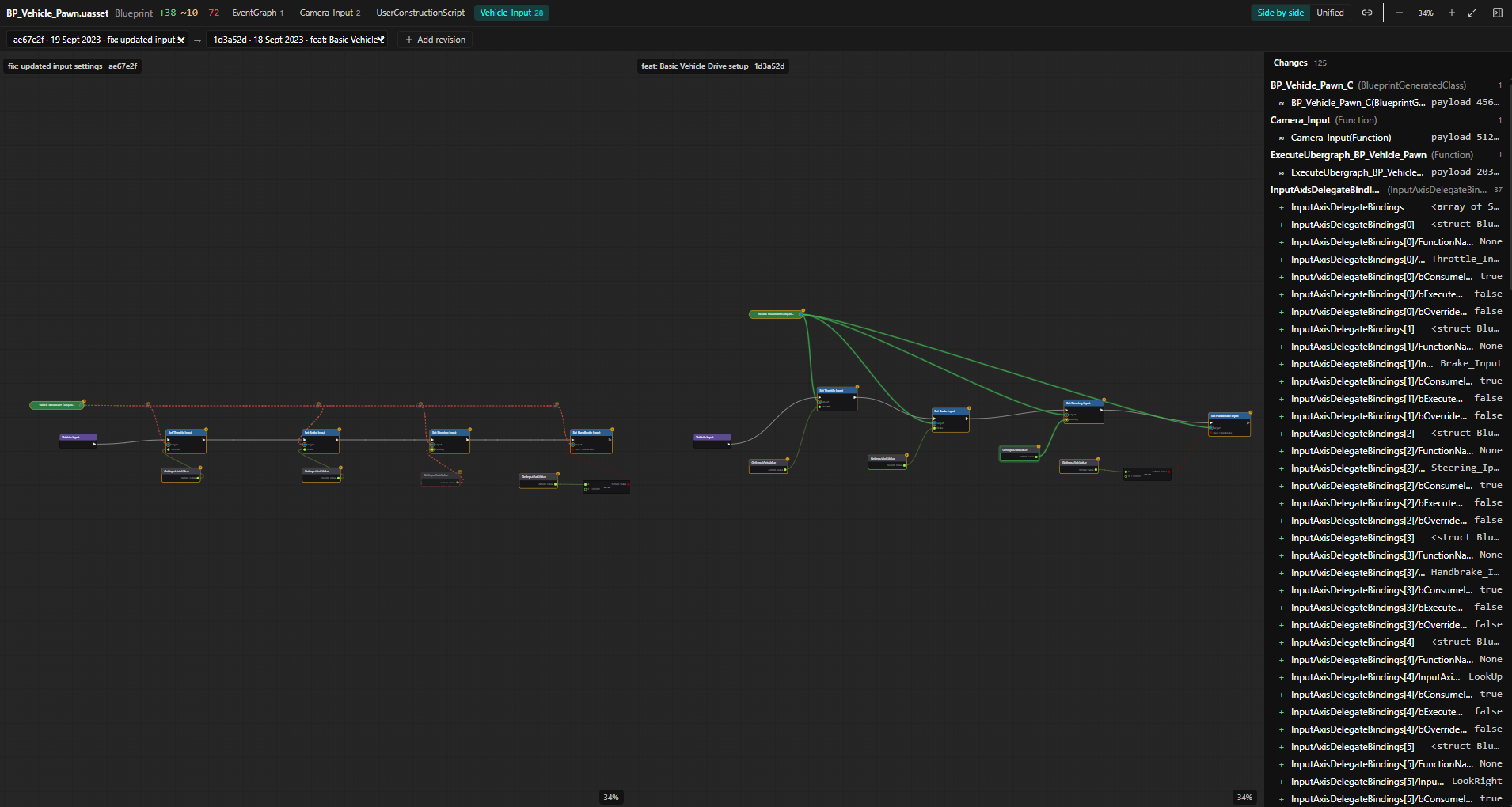Viewport: 1512px width, 807px height.
Task: Zoom out with the minus icon
Action: tap(1400, 13)
